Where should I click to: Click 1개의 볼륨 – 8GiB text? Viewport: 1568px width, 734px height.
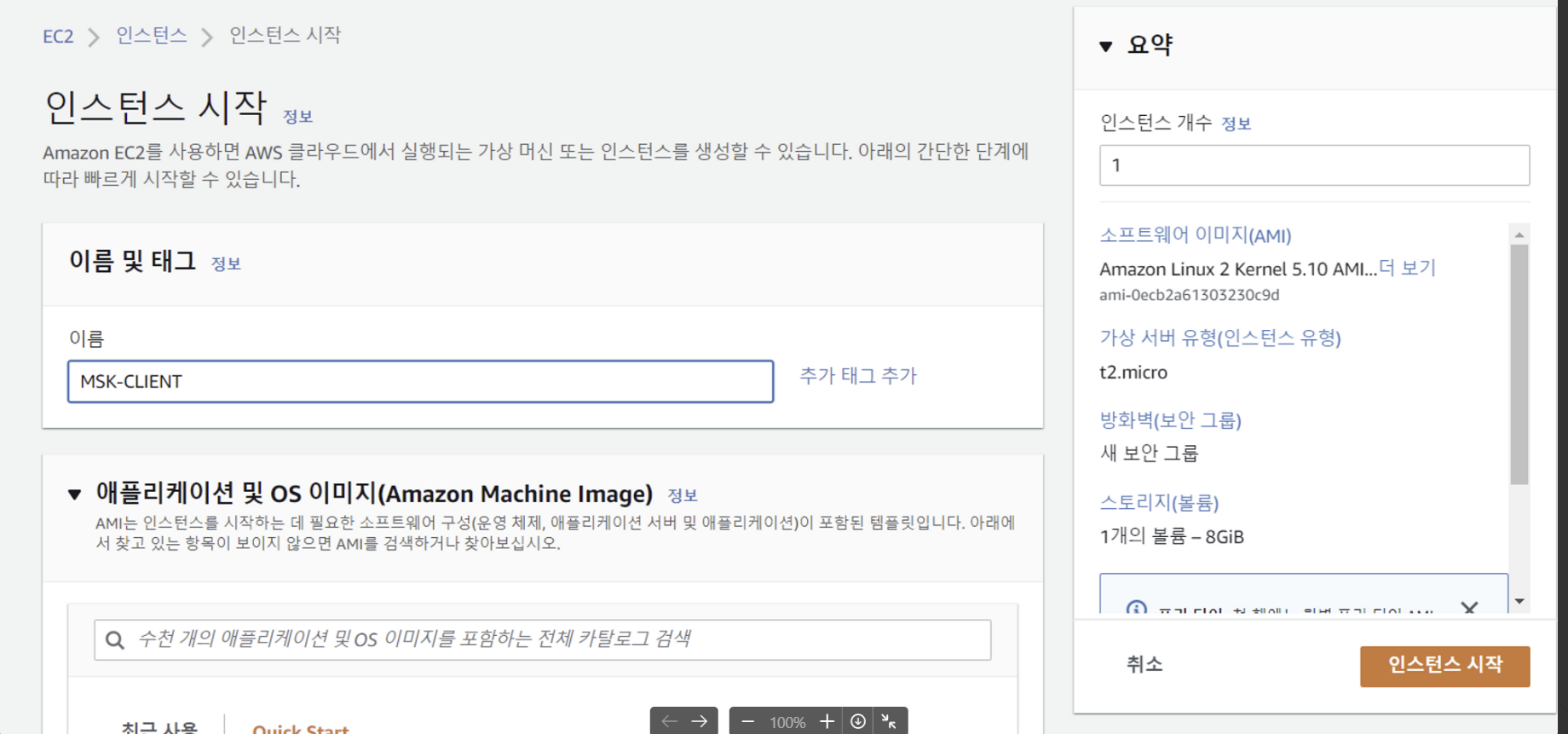(1172, 537)
